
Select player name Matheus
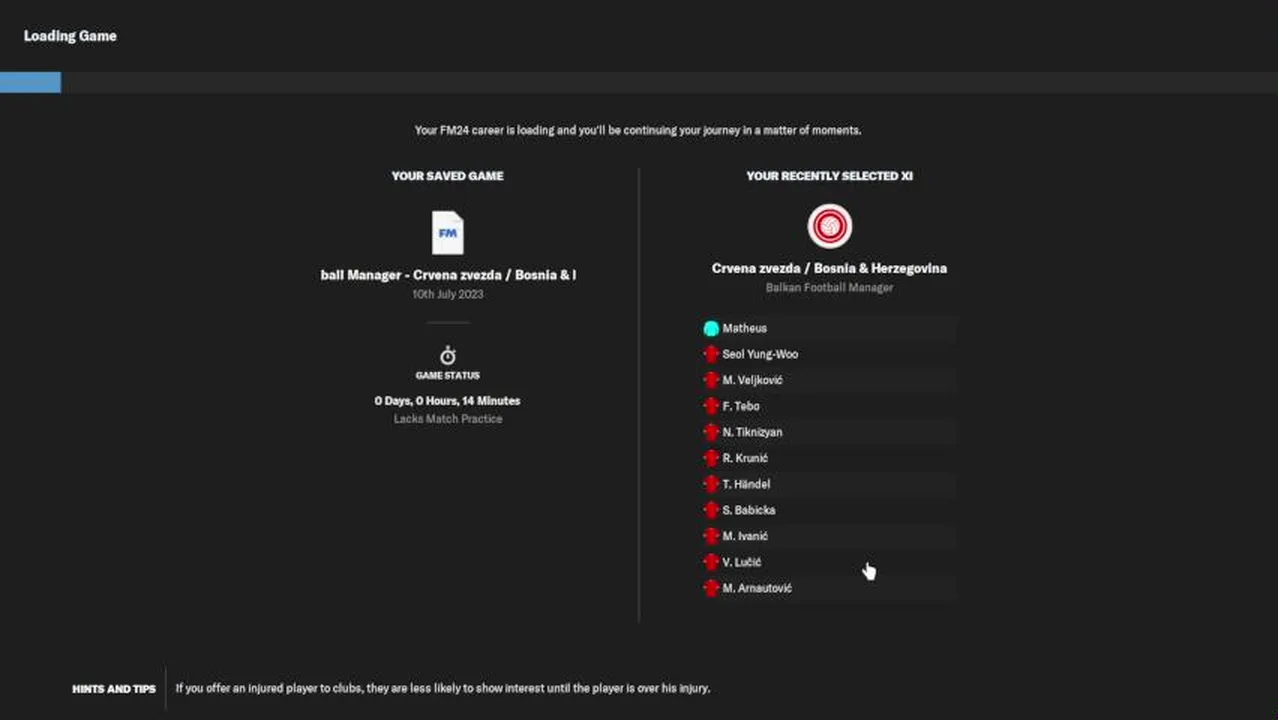745,328
